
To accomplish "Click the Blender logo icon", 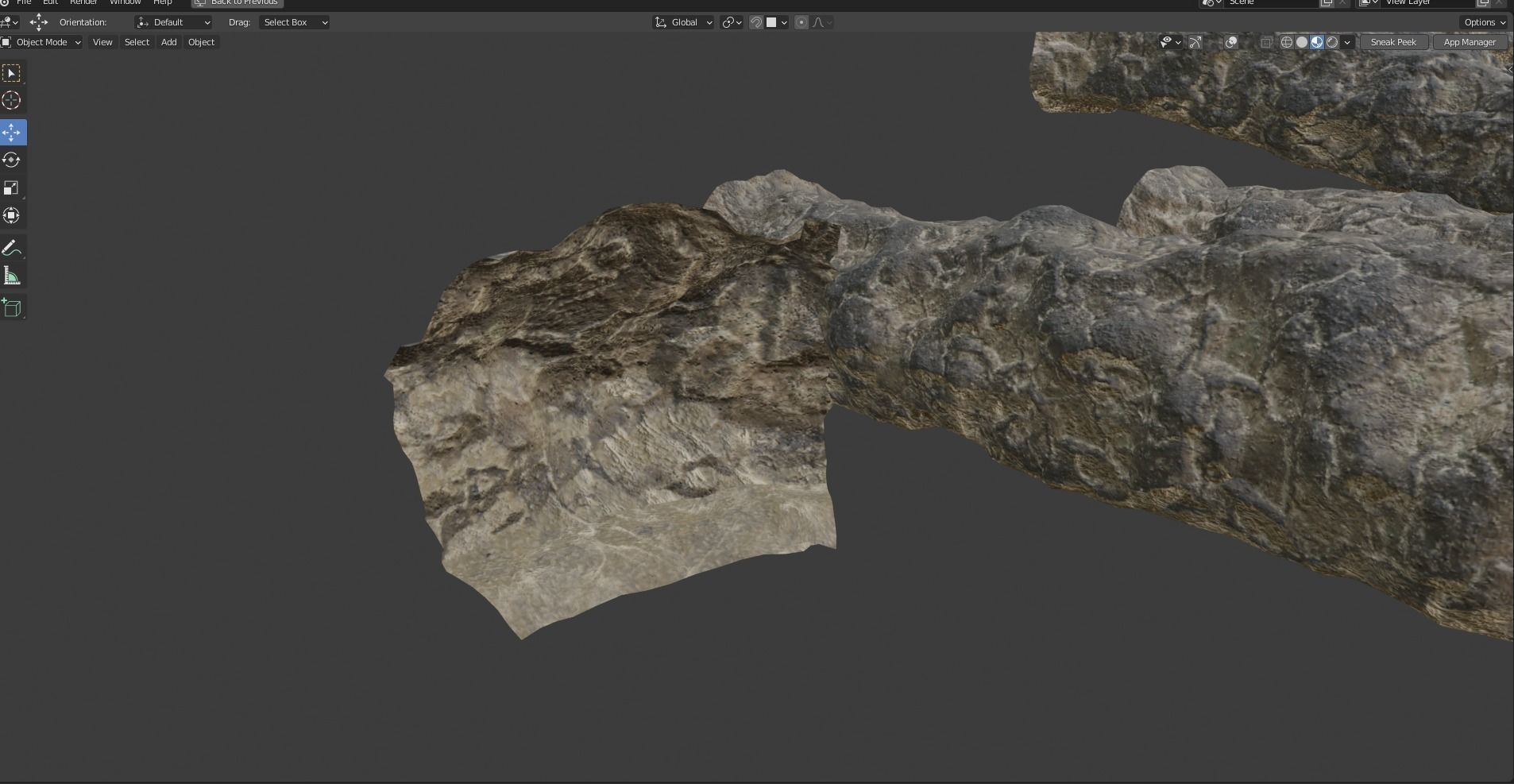I will (x=4, y=3).
